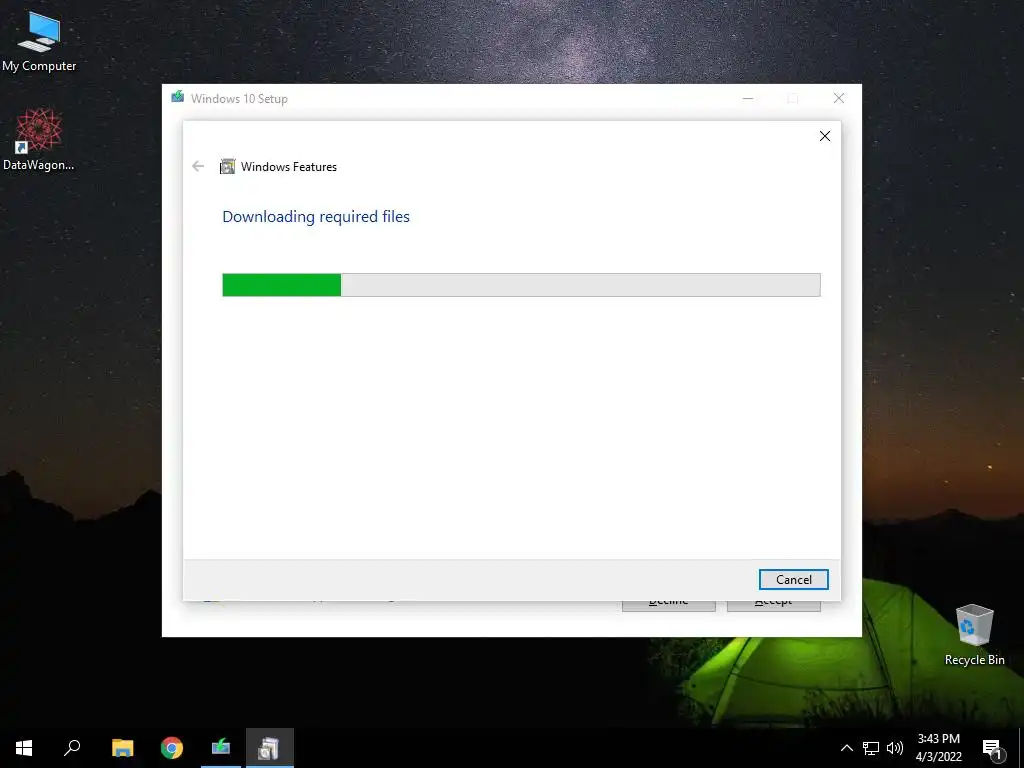The height and width of the screenshot is (768, 1024).
Task: Open the Recycle Bin desktop icon
Action: click(974, 635)
